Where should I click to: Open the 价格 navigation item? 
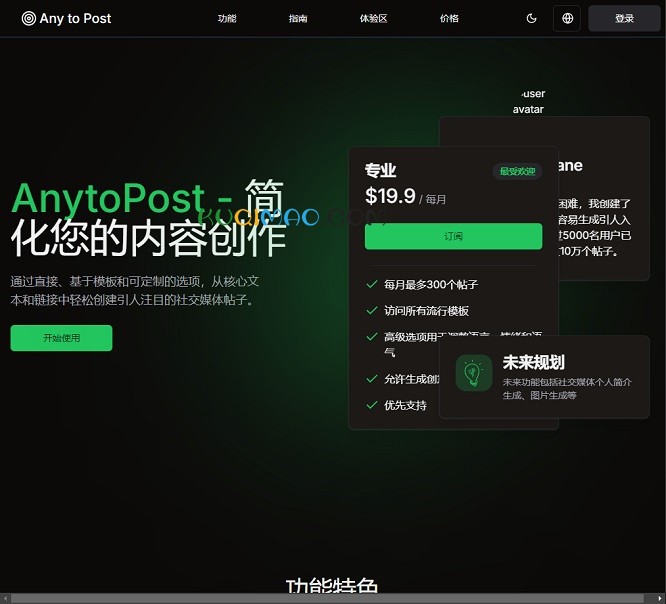(x=449, y=18)
